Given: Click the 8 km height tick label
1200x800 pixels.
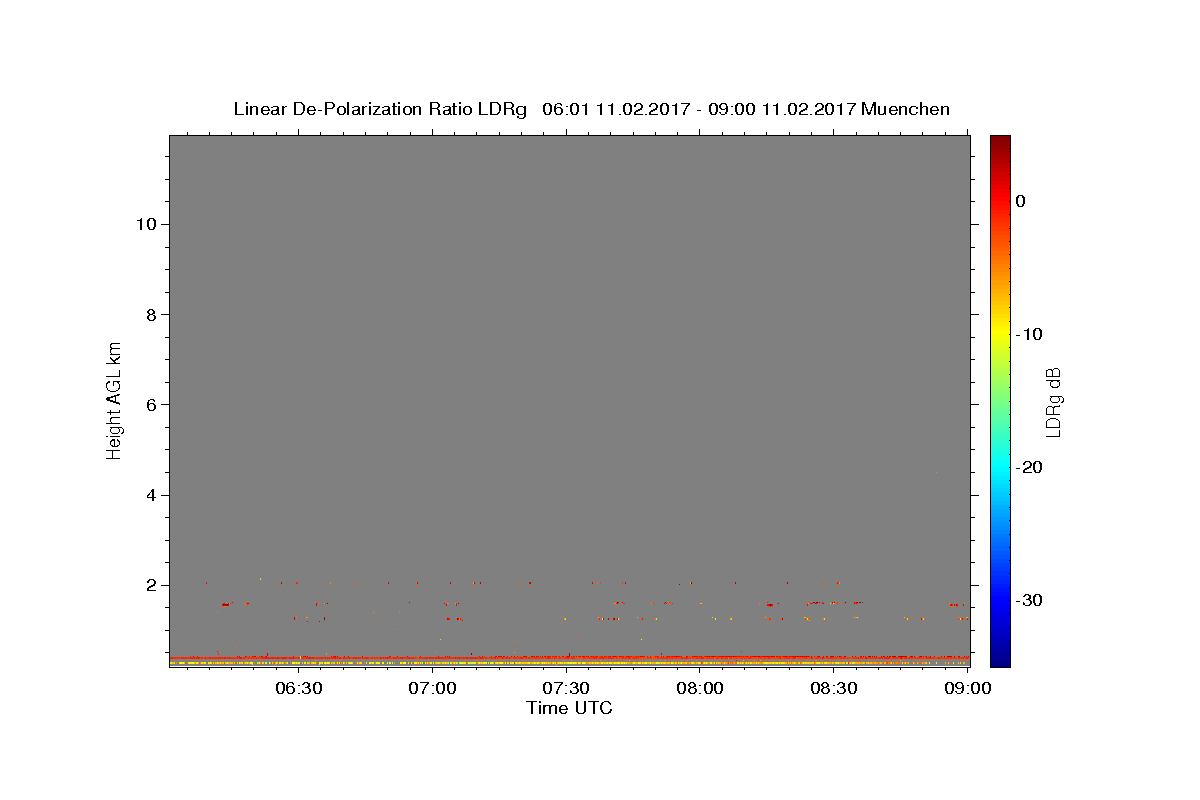Looking at the screenshot, I should pos(150,314).
